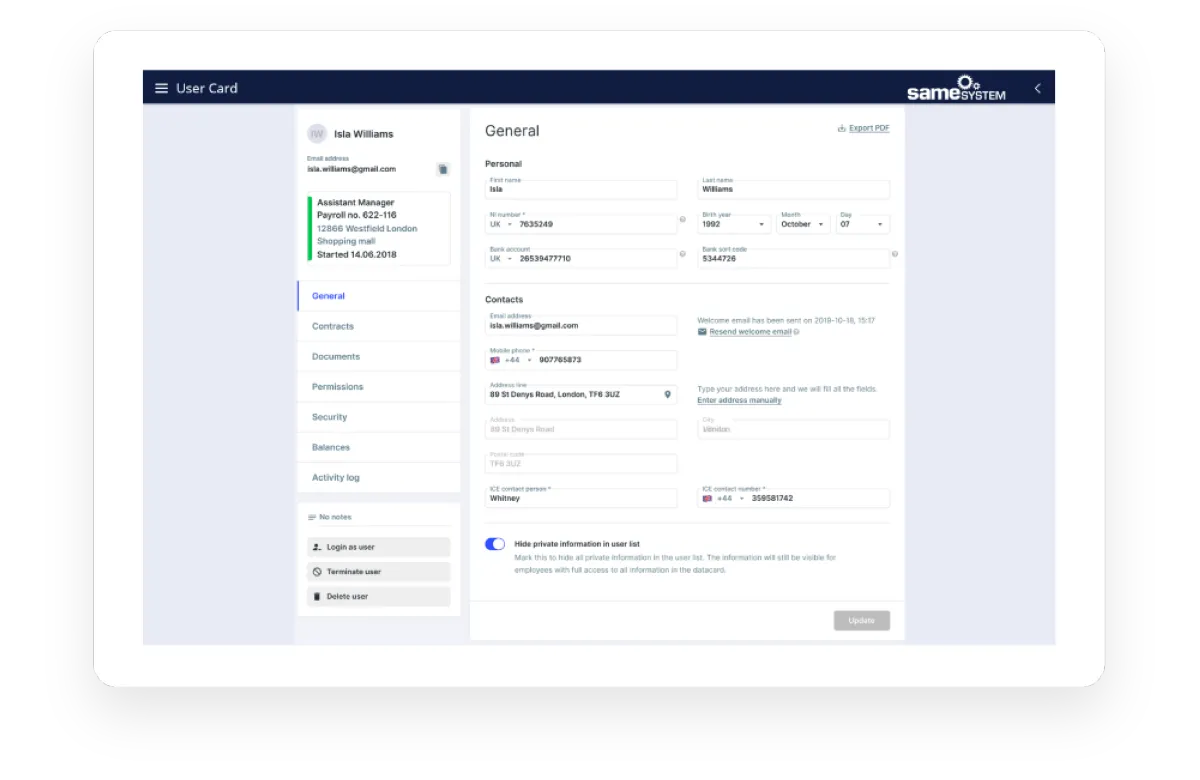This screenshot has width=1200, height=780.
Task: Click the Address line field
Action: (x=581, y=394)
